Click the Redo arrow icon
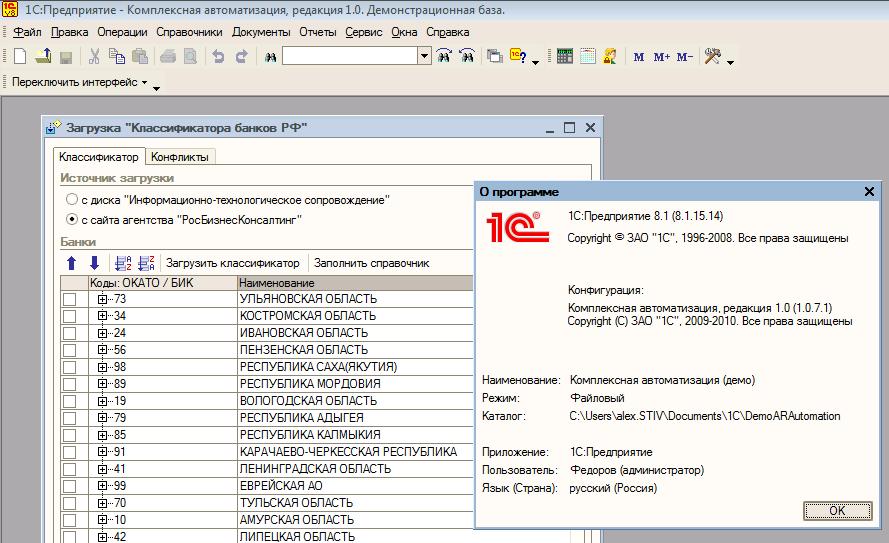This screenshot has height=543, width=889. click(x=242, y=56)
